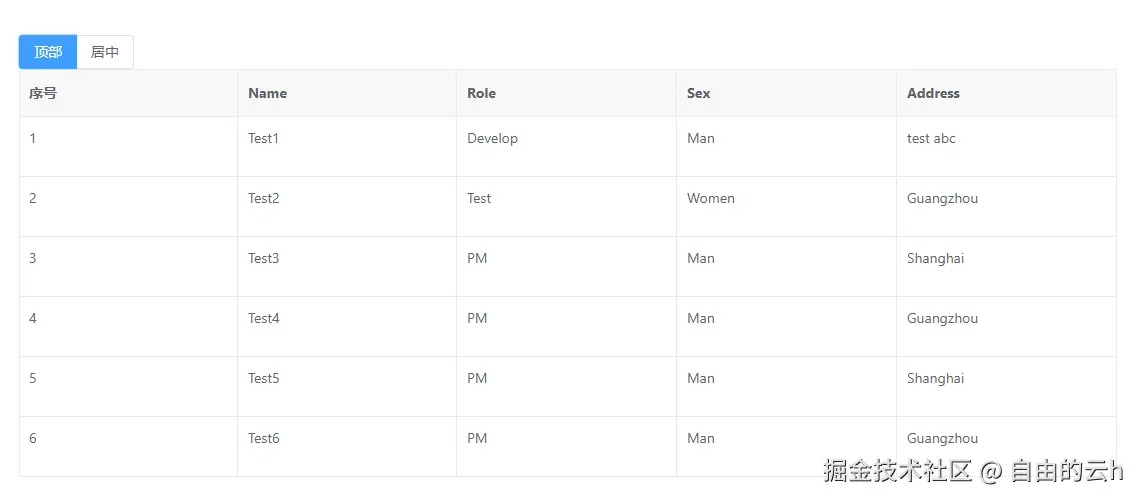
Task: Select the Test6 name cell
Action: [x=264, y=438]
